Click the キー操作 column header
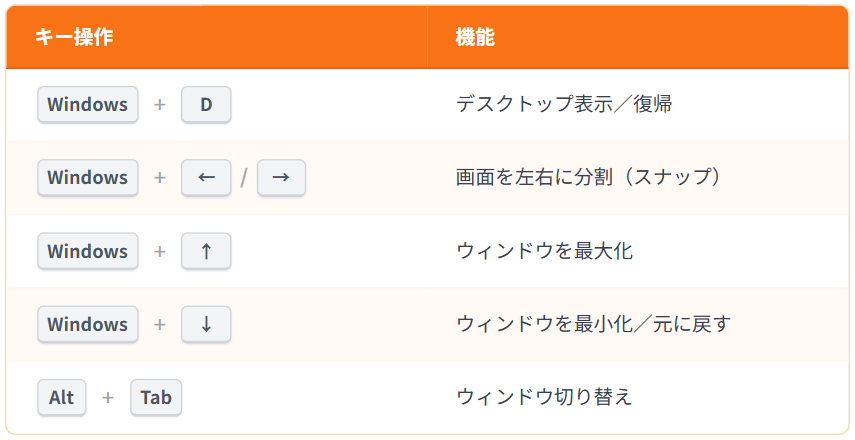Screen dimensions: 855x440 (x=74, y=37)
